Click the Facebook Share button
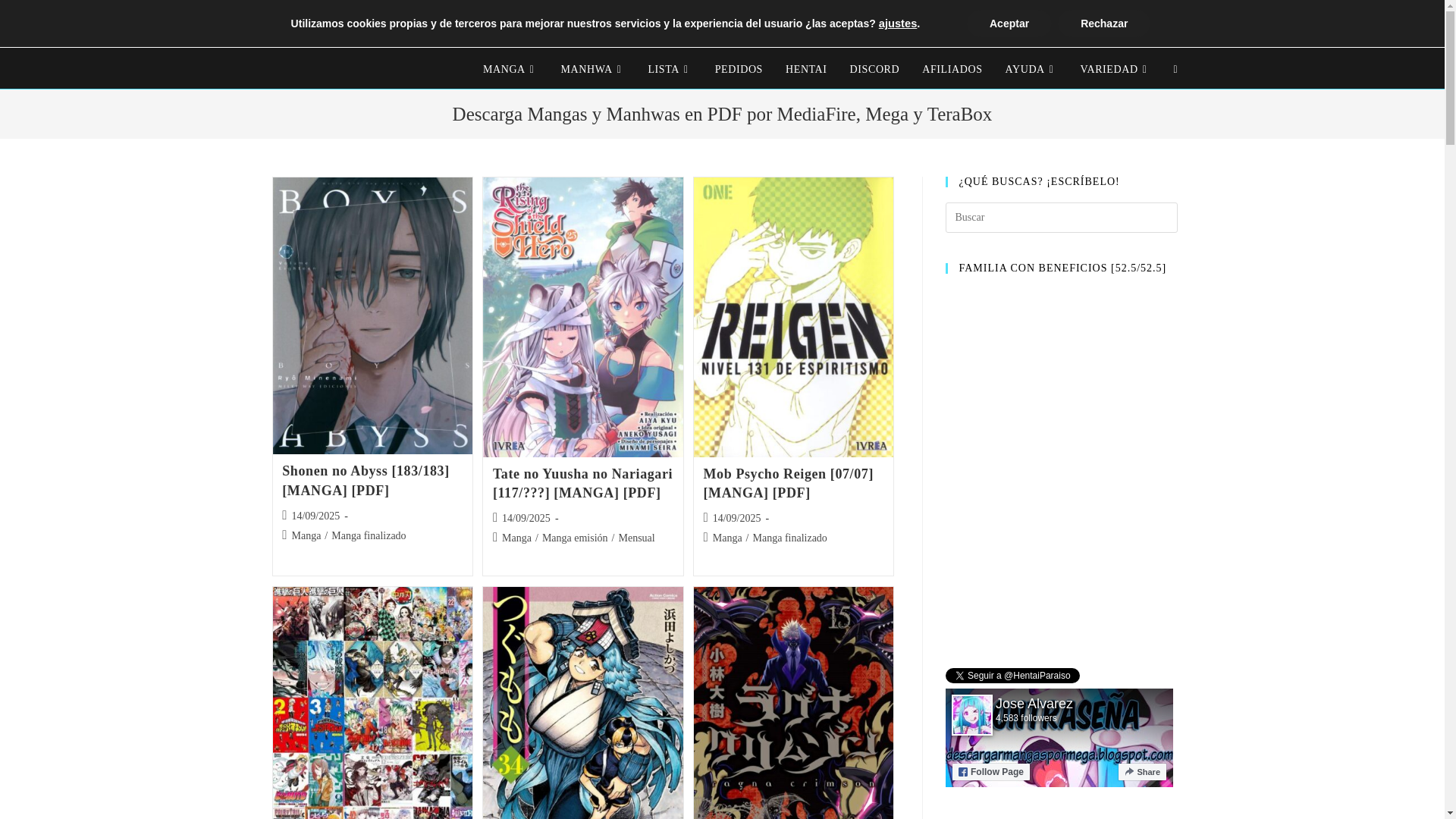 pyautogui.click(x=1142, y=772)
